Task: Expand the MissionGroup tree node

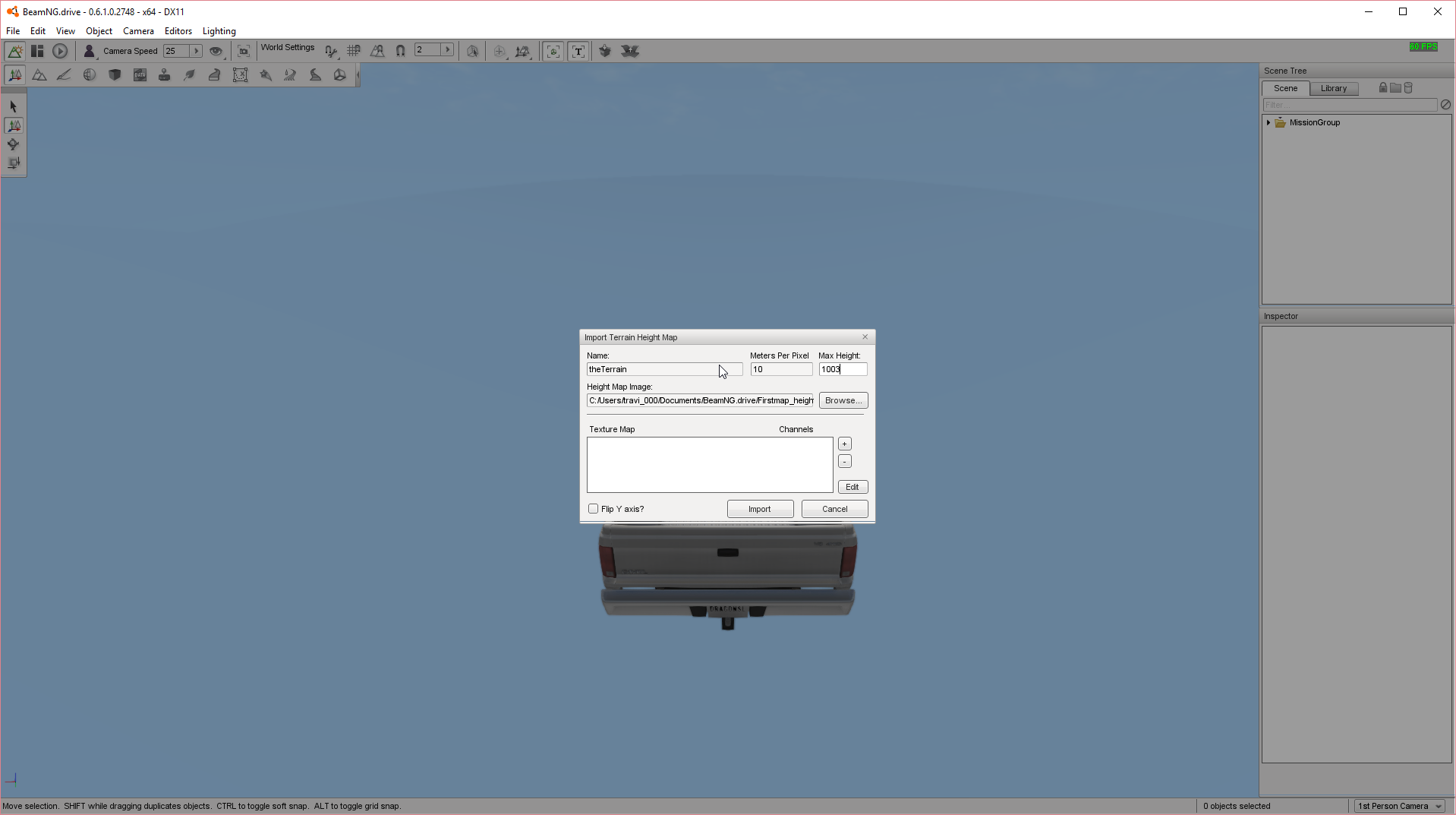Action: 1268,122
